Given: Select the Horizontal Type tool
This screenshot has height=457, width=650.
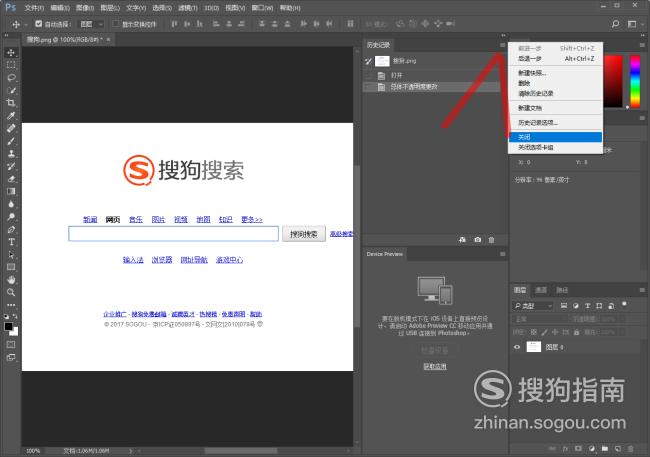Looking at the screenshot, I should tap(11, 242).
